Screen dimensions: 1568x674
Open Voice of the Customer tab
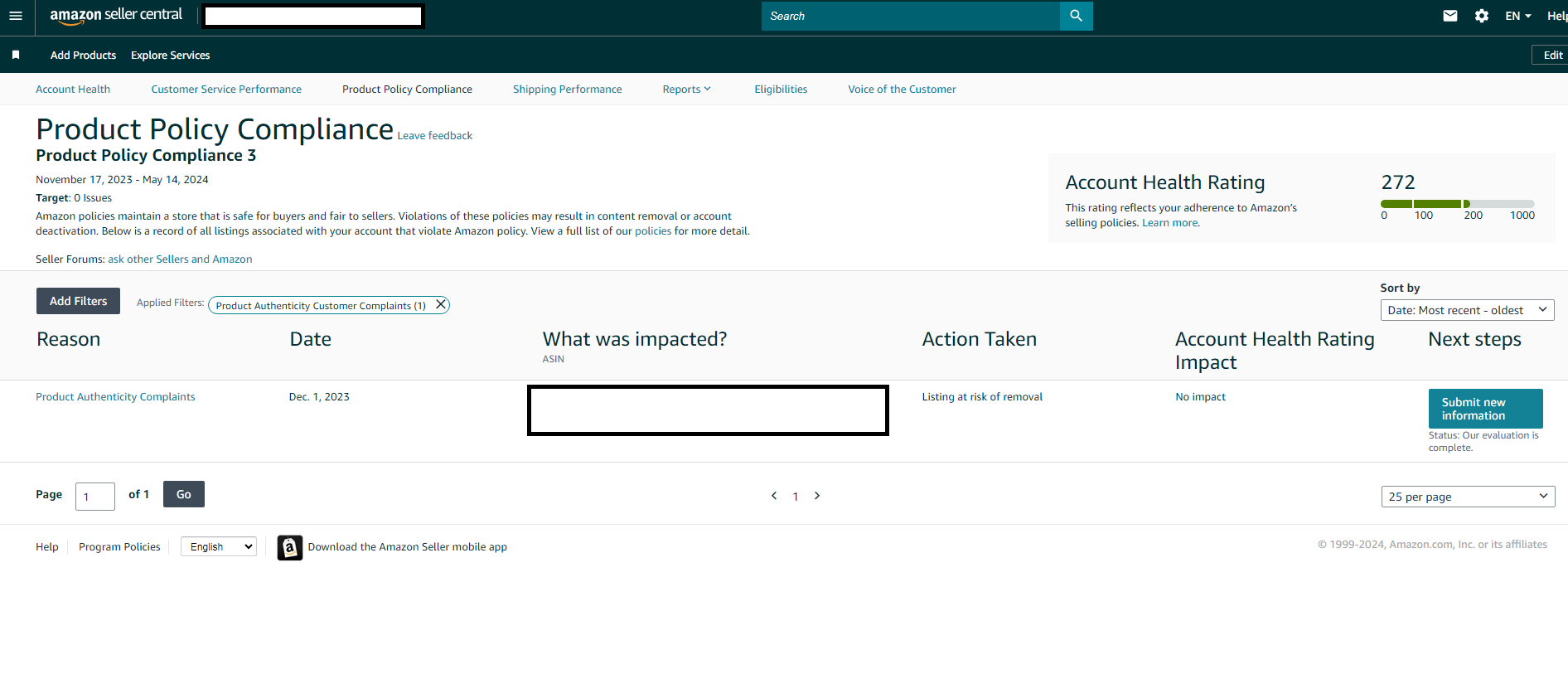coord(902,90)
